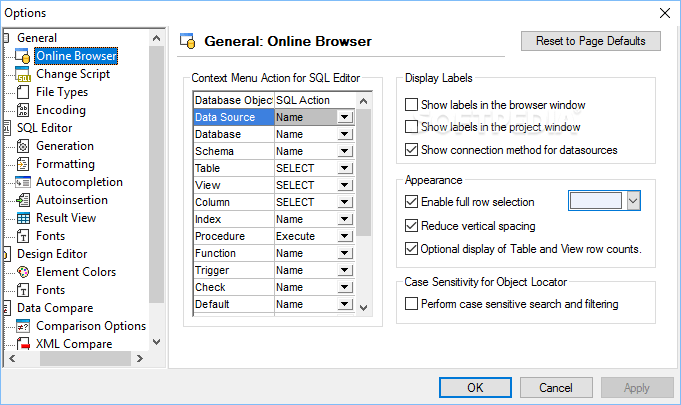
Task: Open the SQL Action dropdown for Table
Action: click(x=344, y=169)
